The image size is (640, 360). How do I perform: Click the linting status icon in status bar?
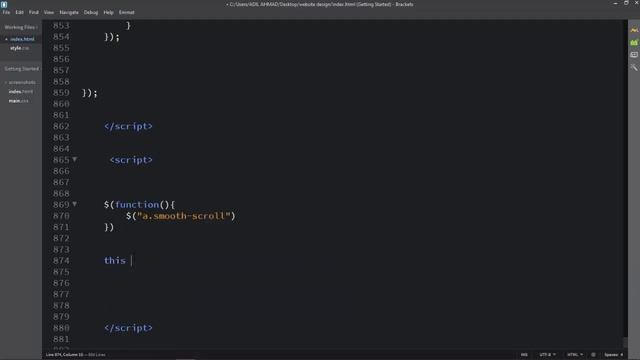(x=593, y=355)
